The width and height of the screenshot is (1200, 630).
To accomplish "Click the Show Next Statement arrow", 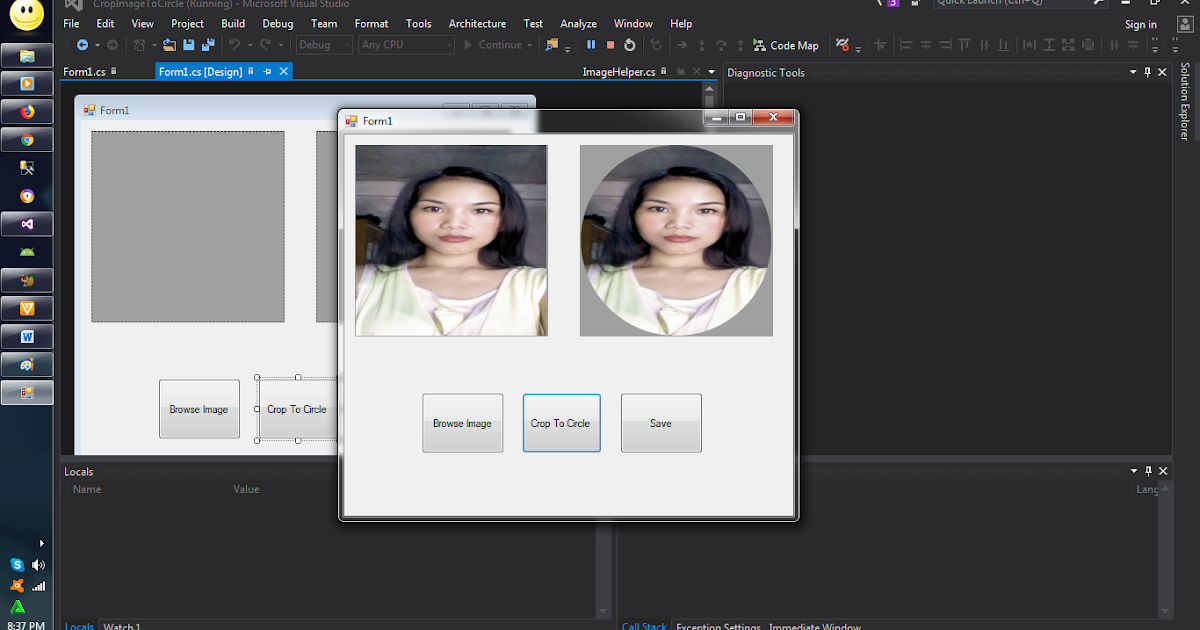I will pos(681,45).
